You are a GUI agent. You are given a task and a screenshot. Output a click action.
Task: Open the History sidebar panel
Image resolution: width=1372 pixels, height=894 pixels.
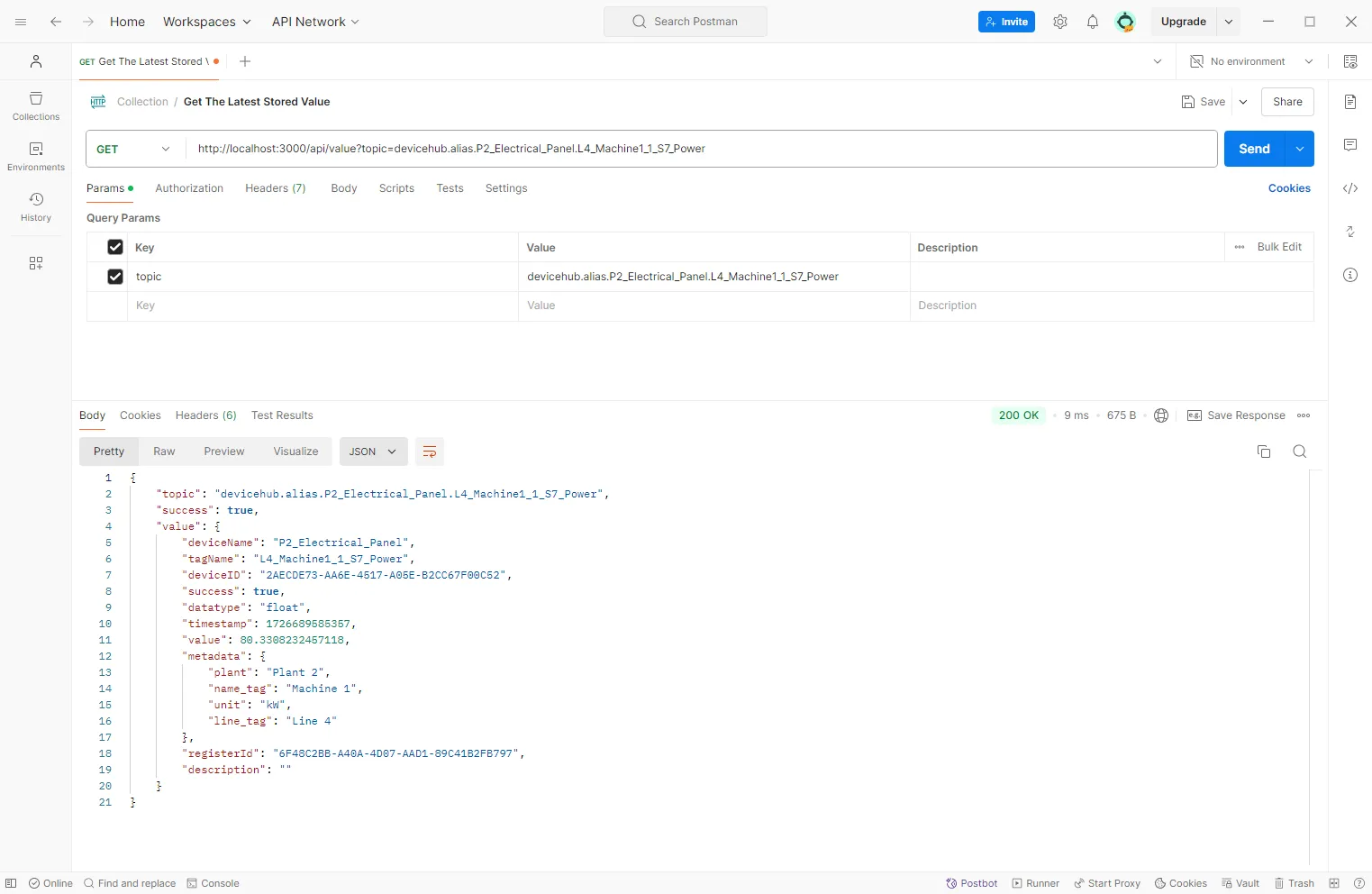click(x=36, y=206)
